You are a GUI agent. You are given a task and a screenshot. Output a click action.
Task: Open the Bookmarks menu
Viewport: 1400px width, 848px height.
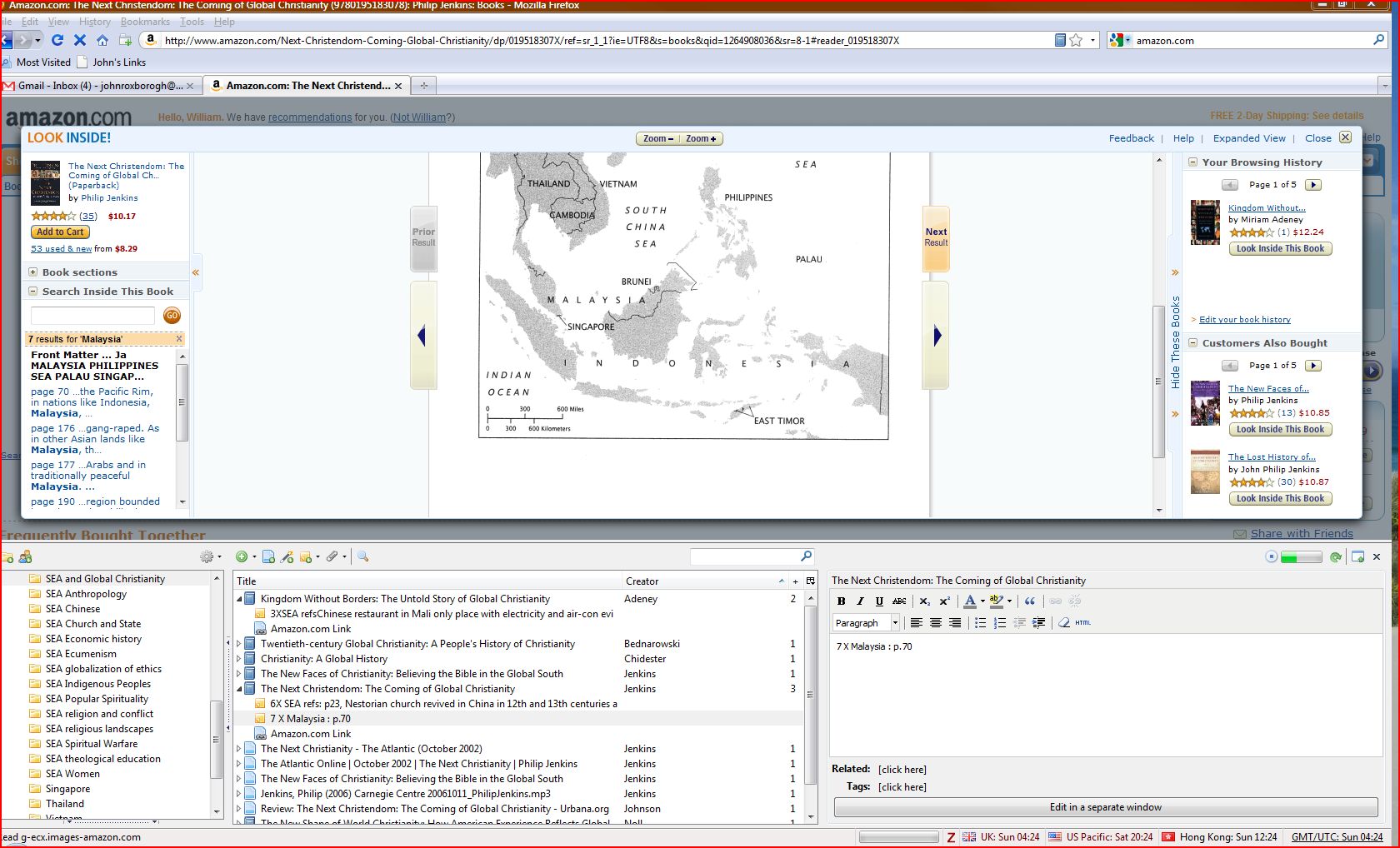(x=145, y=22)
